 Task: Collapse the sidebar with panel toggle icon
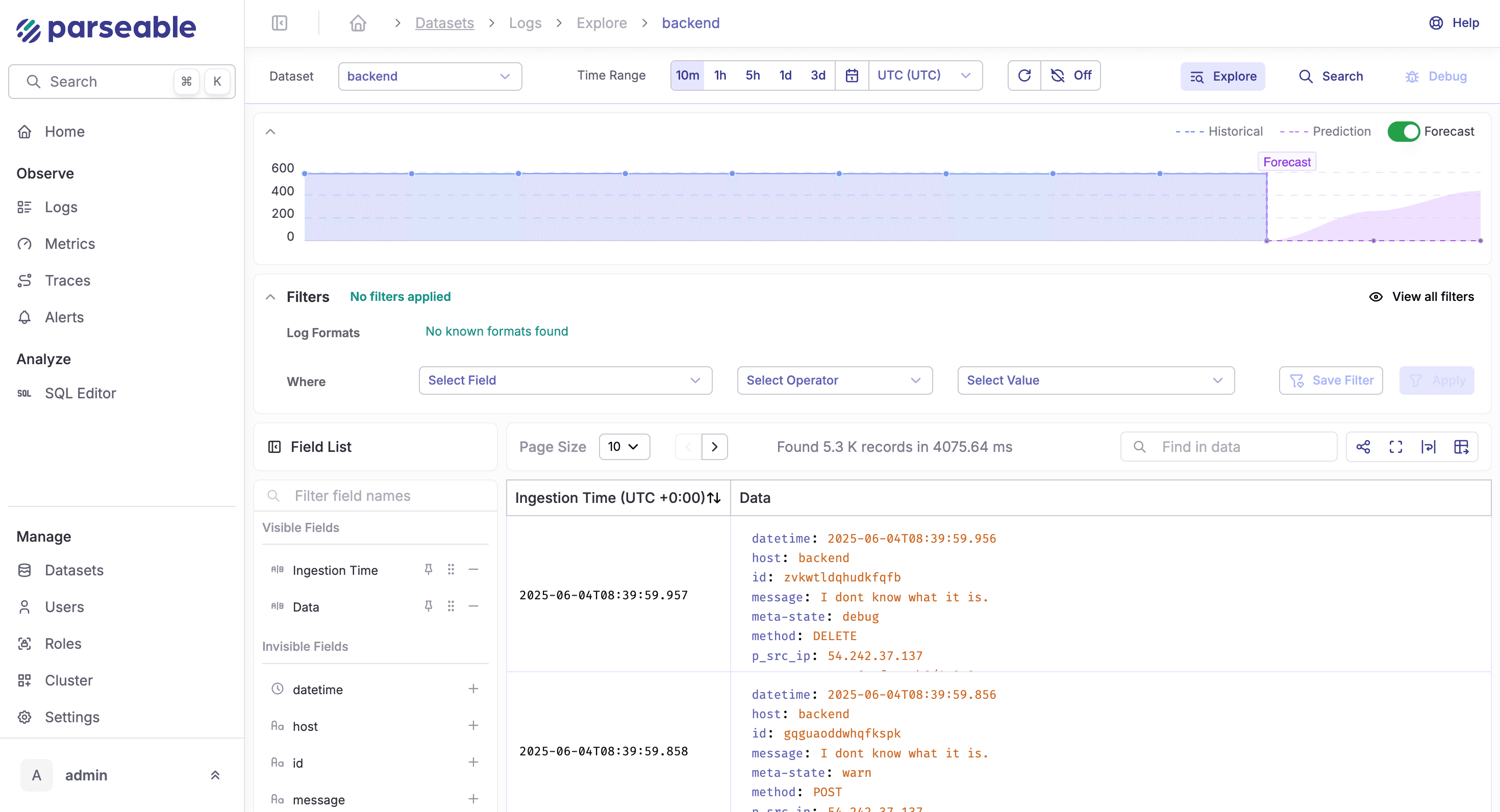coord(280,23)
